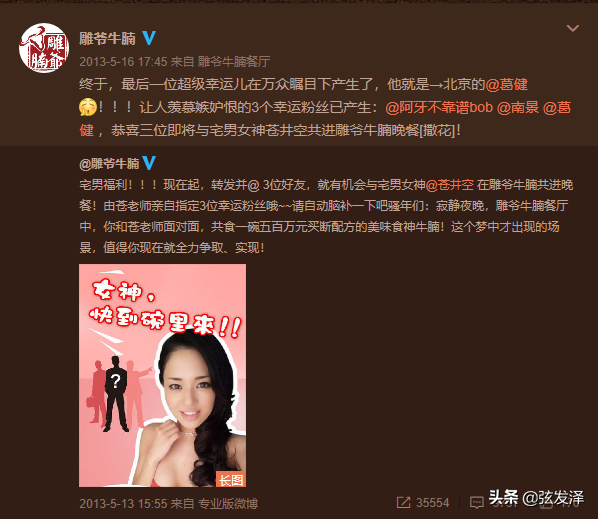Open the 雕爷牛腩 profile avatar
This screenshot has width=598, height=519.
tap(44, 48)
